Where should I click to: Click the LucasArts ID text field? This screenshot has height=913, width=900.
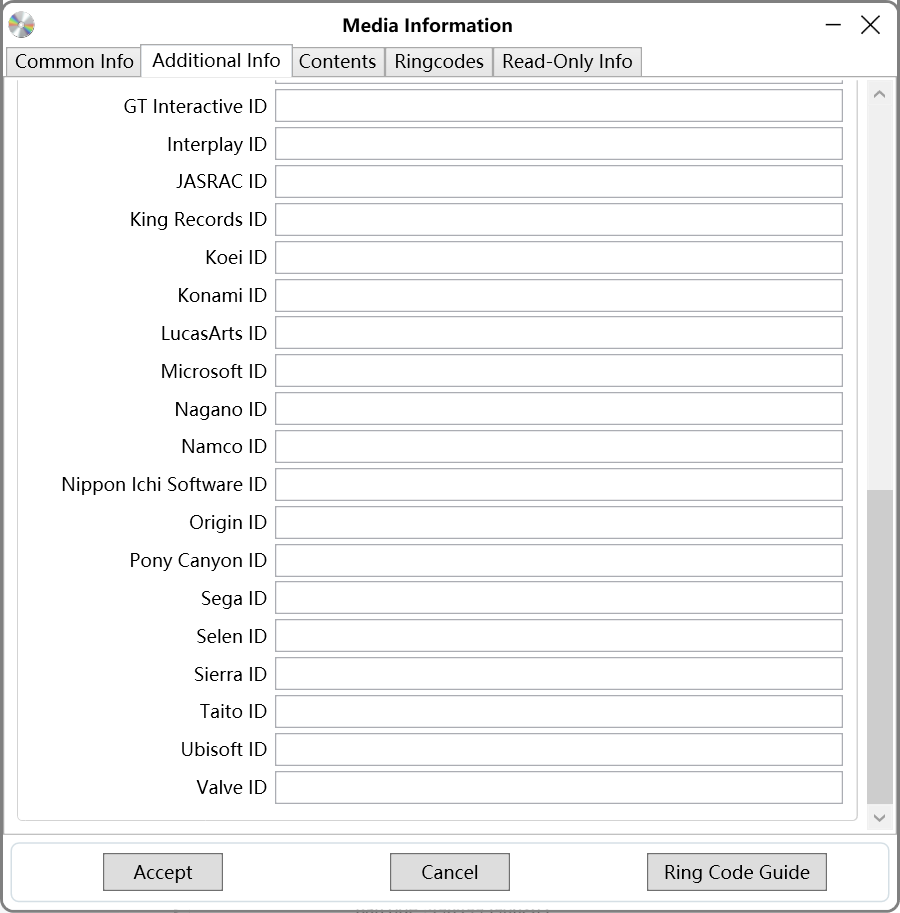pos(559,333)
